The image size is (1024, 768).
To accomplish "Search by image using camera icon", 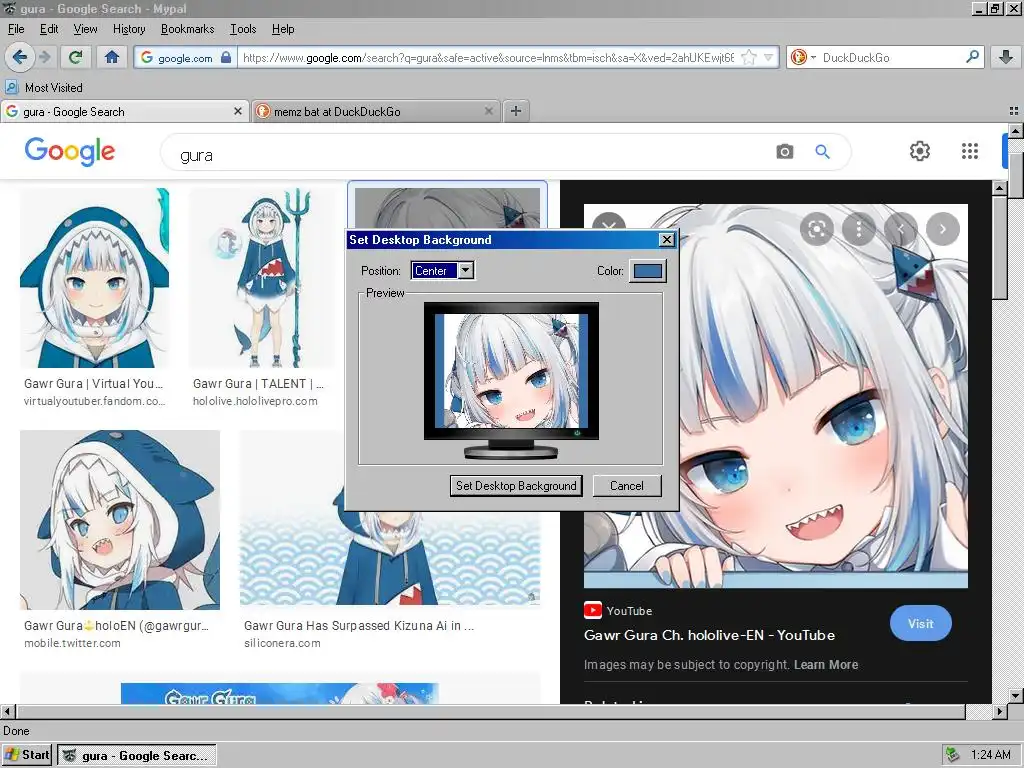I will coord(784,152).
